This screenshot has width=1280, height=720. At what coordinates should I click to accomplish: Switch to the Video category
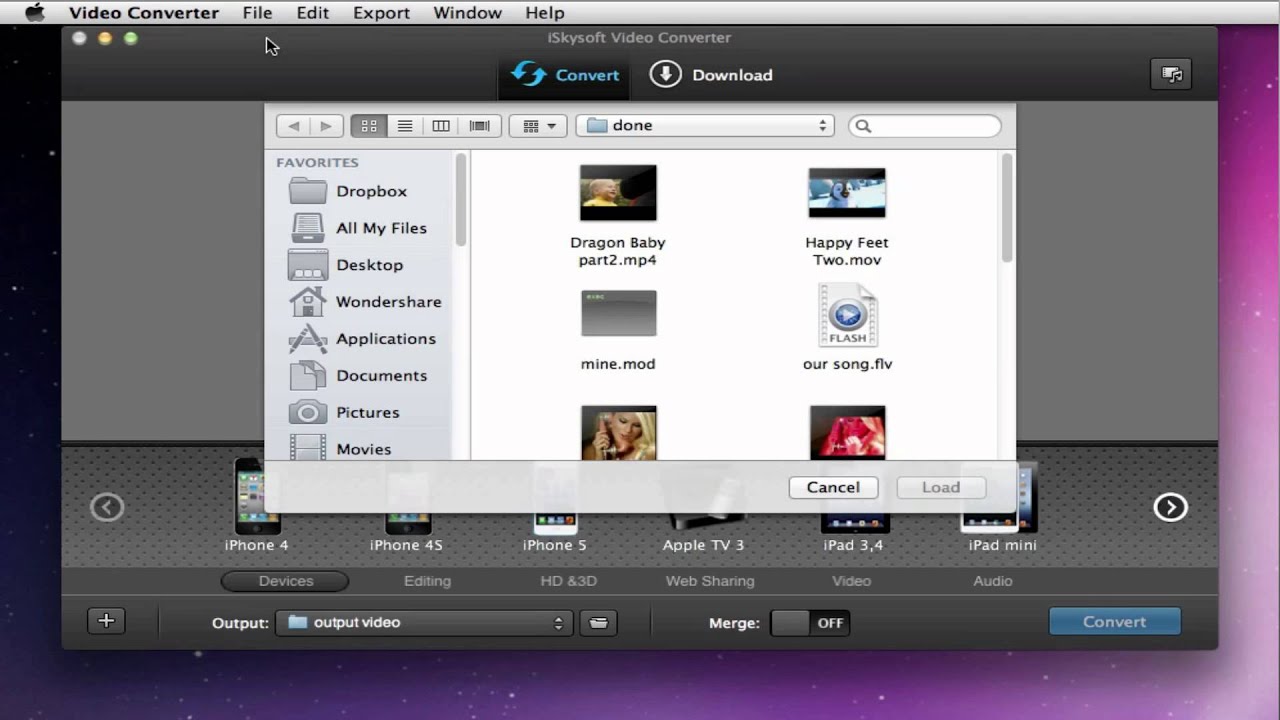[x=851, y=581]
